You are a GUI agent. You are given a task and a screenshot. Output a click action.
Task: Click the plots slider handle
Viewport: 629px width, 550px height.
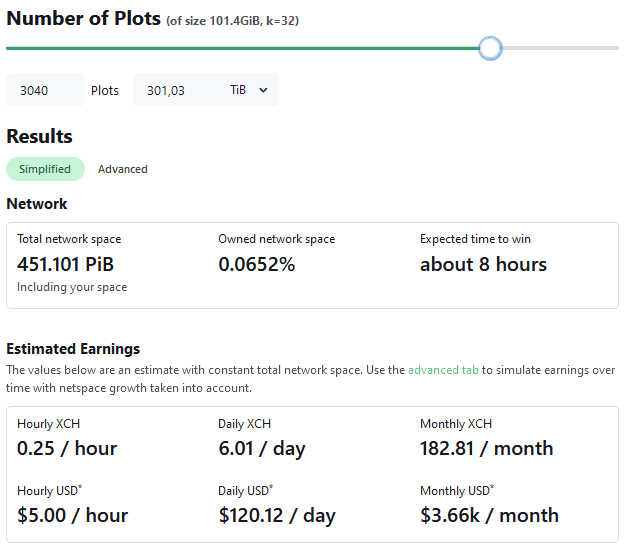tap(490, 48)
